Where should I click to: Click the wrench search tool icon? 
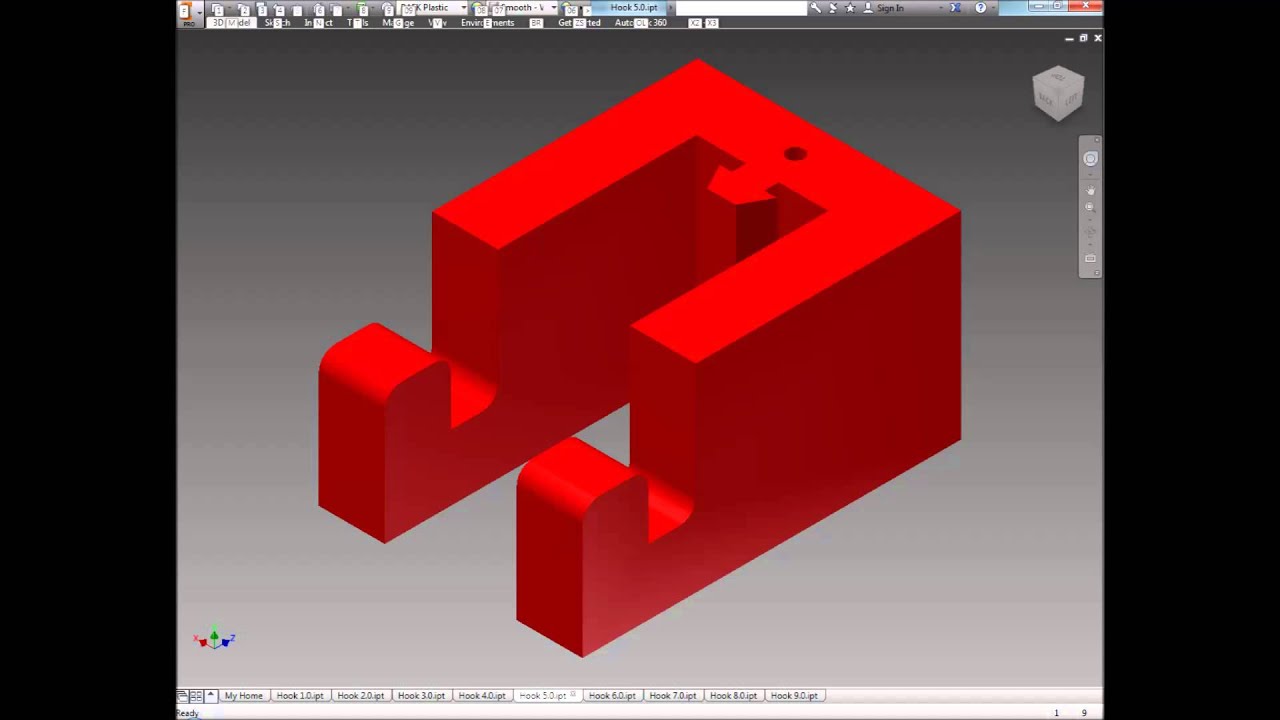(815, 8)
